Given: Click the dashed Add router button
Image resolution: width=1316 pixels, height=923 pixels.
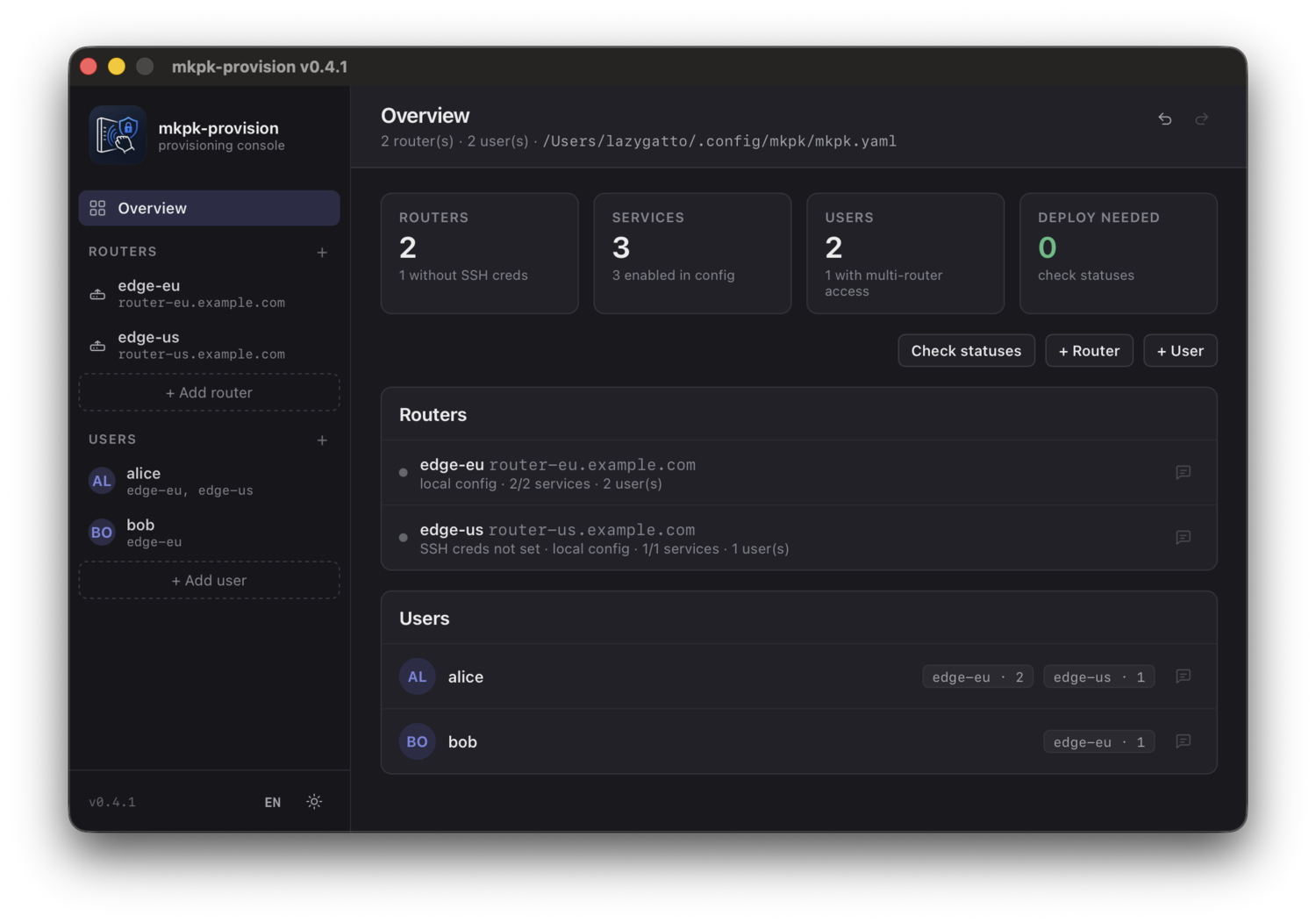Looking at the screenshot, I should click(x=209, y=393).
